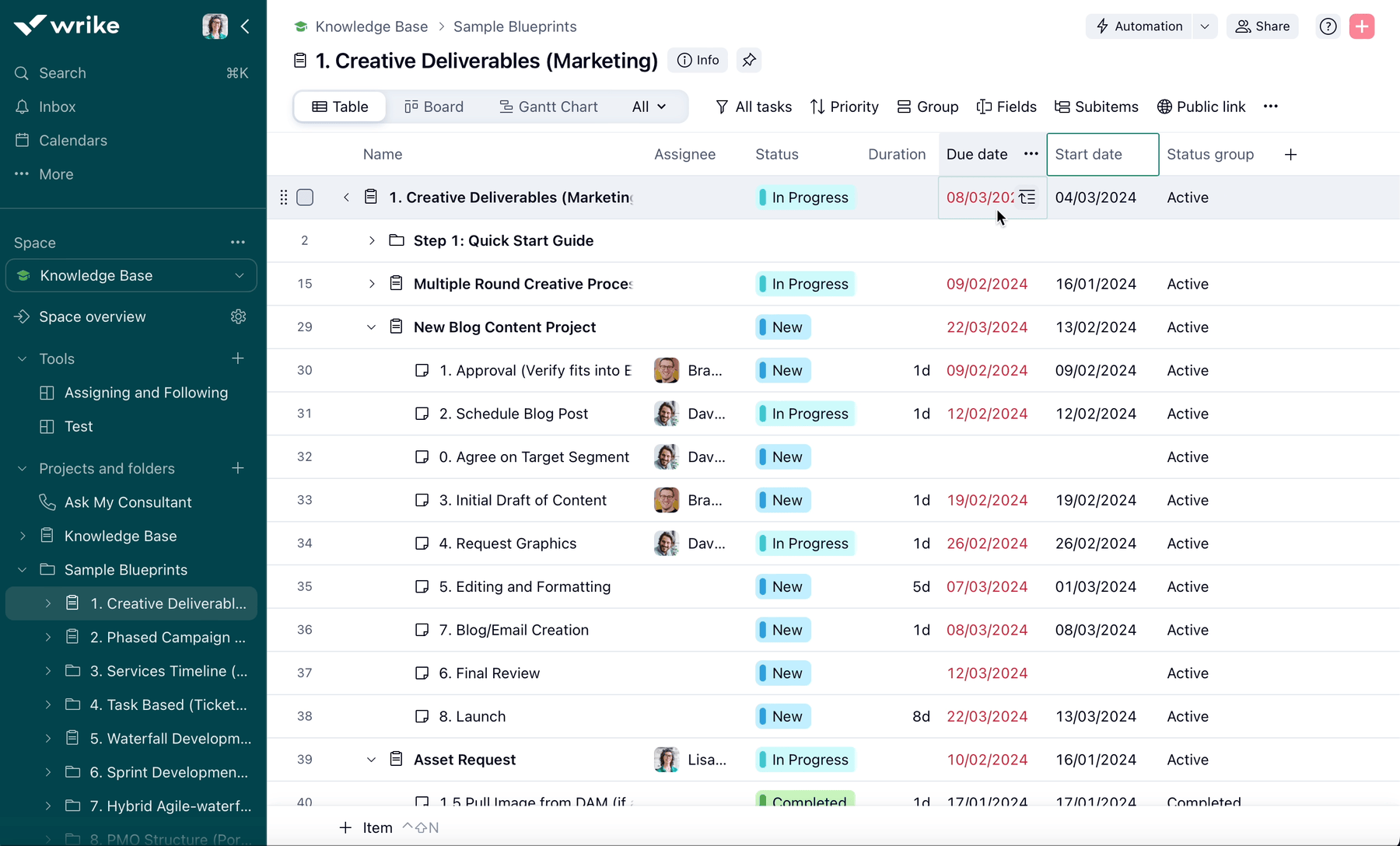Click the Space section three-dot menu

238,243
